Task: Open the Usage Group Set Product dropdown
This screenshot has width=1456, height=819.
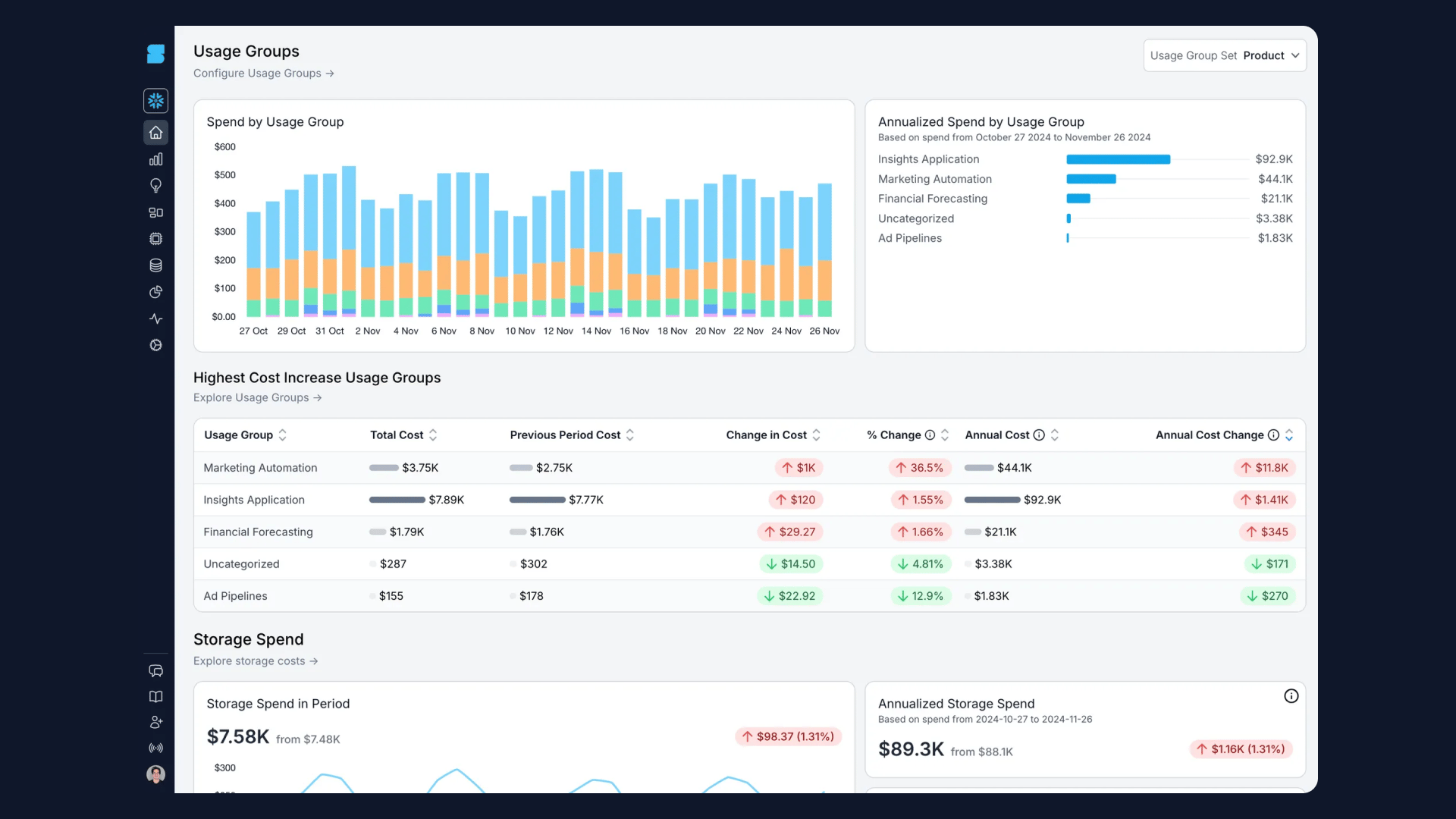Action: coord(1225,55)
